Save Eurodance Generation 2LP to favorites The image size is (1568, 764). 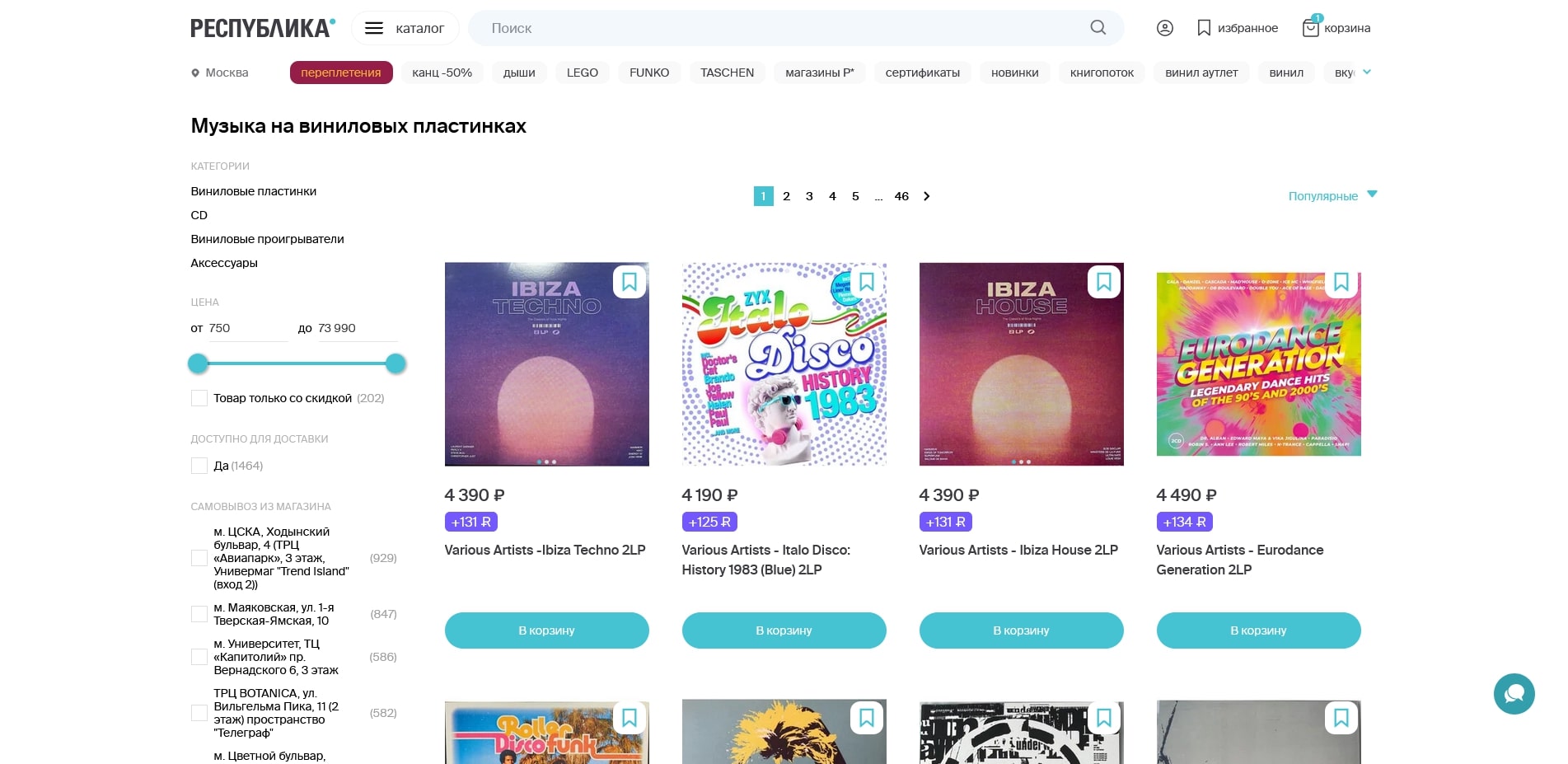1341,282
